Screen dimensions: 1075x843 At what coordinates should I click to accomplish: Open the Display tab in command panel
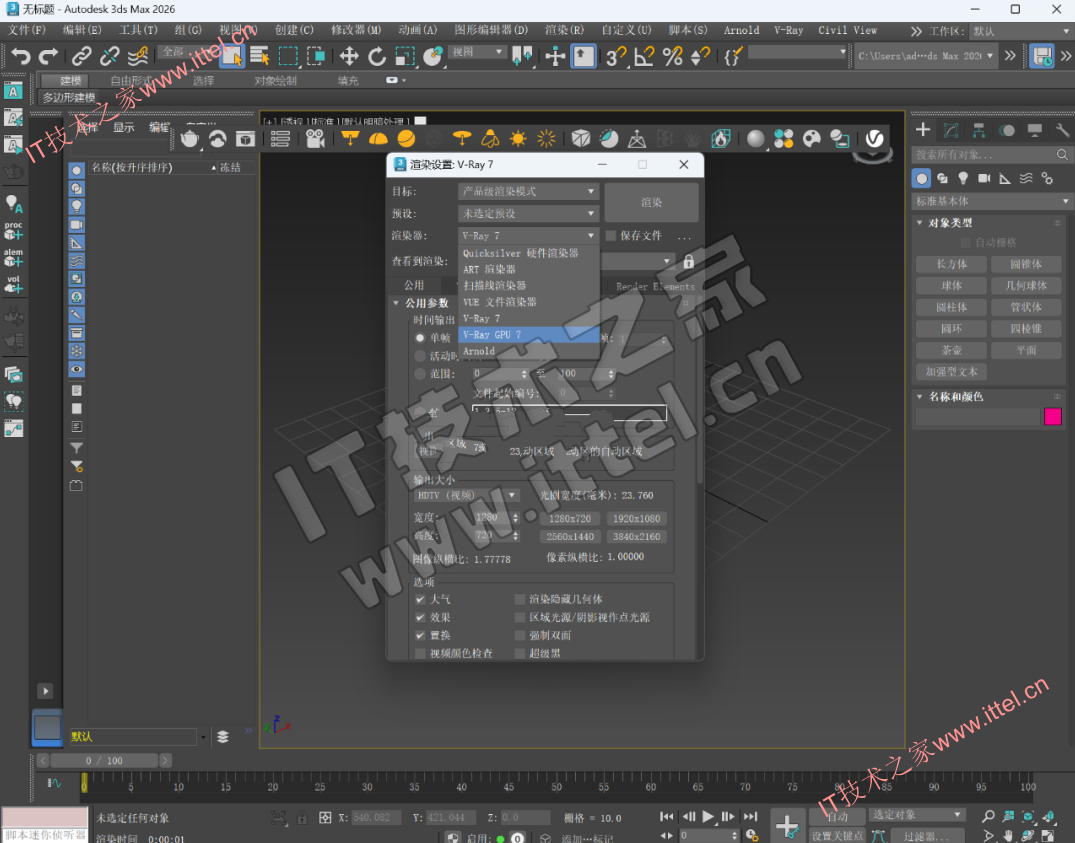click(x=1035, y=130)
